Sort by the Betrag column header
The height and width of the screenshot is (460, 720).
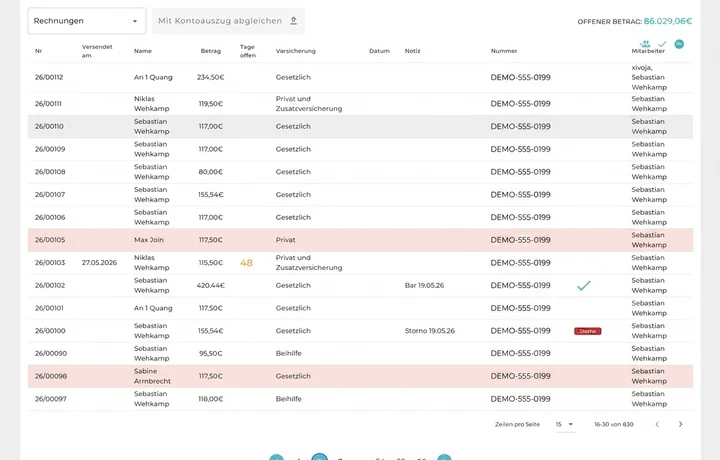tap(211, 51)
